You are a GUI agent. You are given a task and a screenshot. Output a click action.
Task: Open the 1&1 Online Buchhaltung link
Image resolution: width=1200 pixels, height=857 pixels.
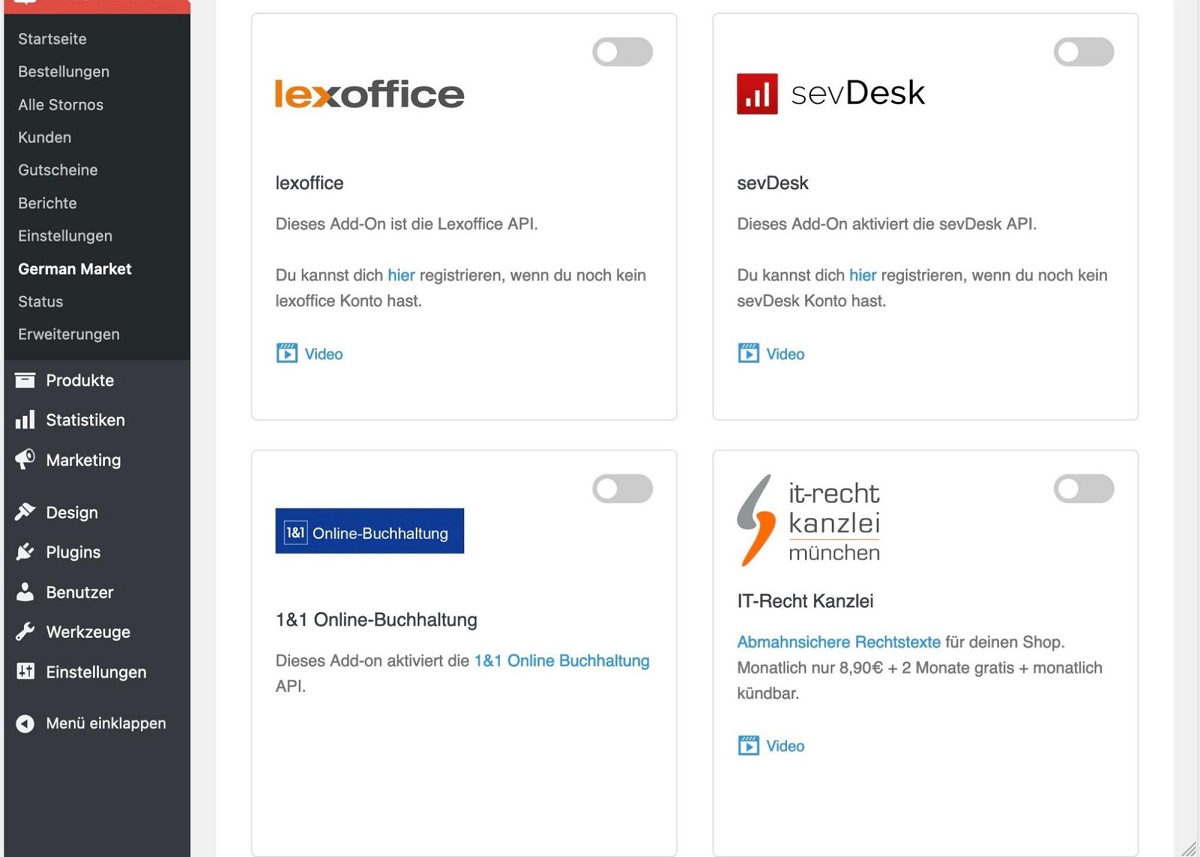coord(562,661)
